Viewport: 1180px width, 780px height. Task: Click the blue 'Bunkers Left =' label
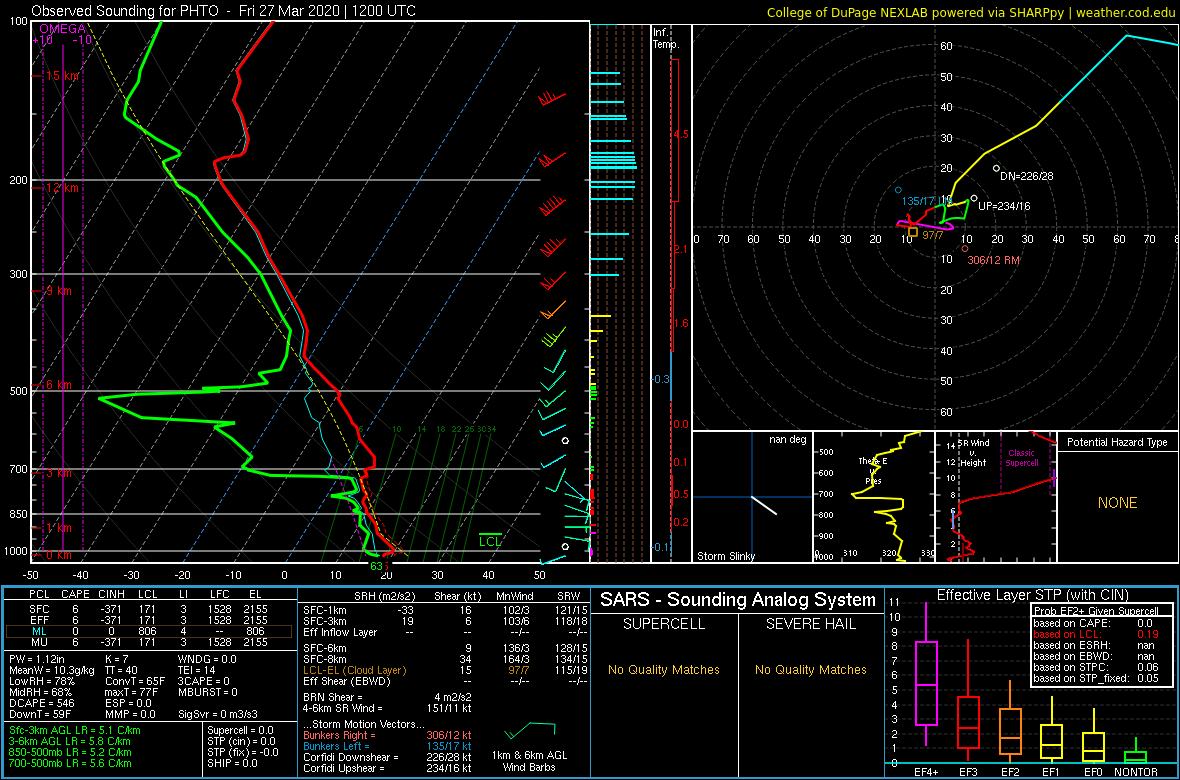tap(339, 745)
